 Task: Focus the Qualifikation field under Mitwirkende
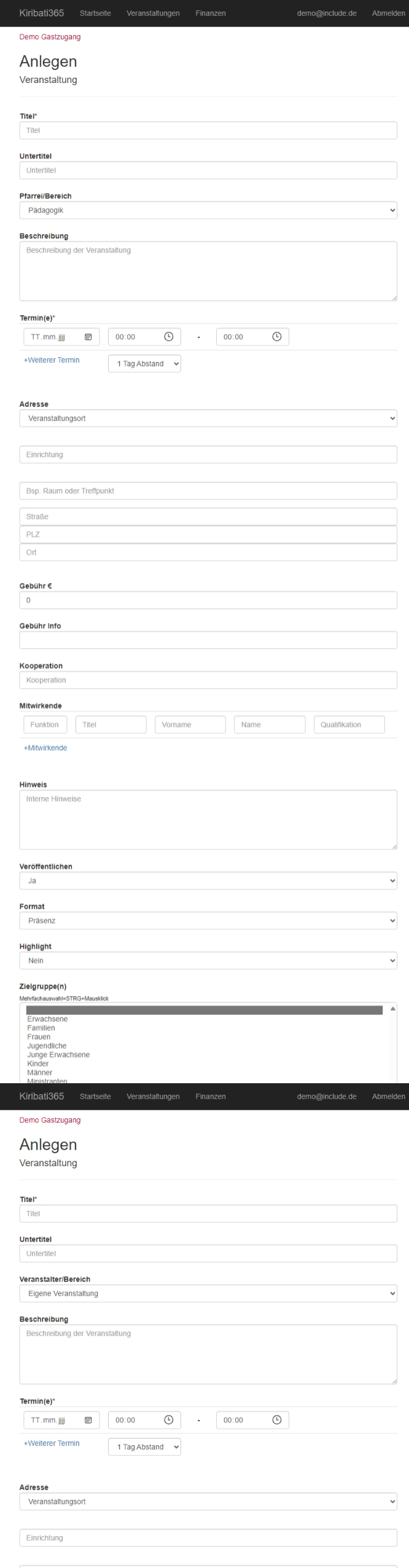click(349, 724)
